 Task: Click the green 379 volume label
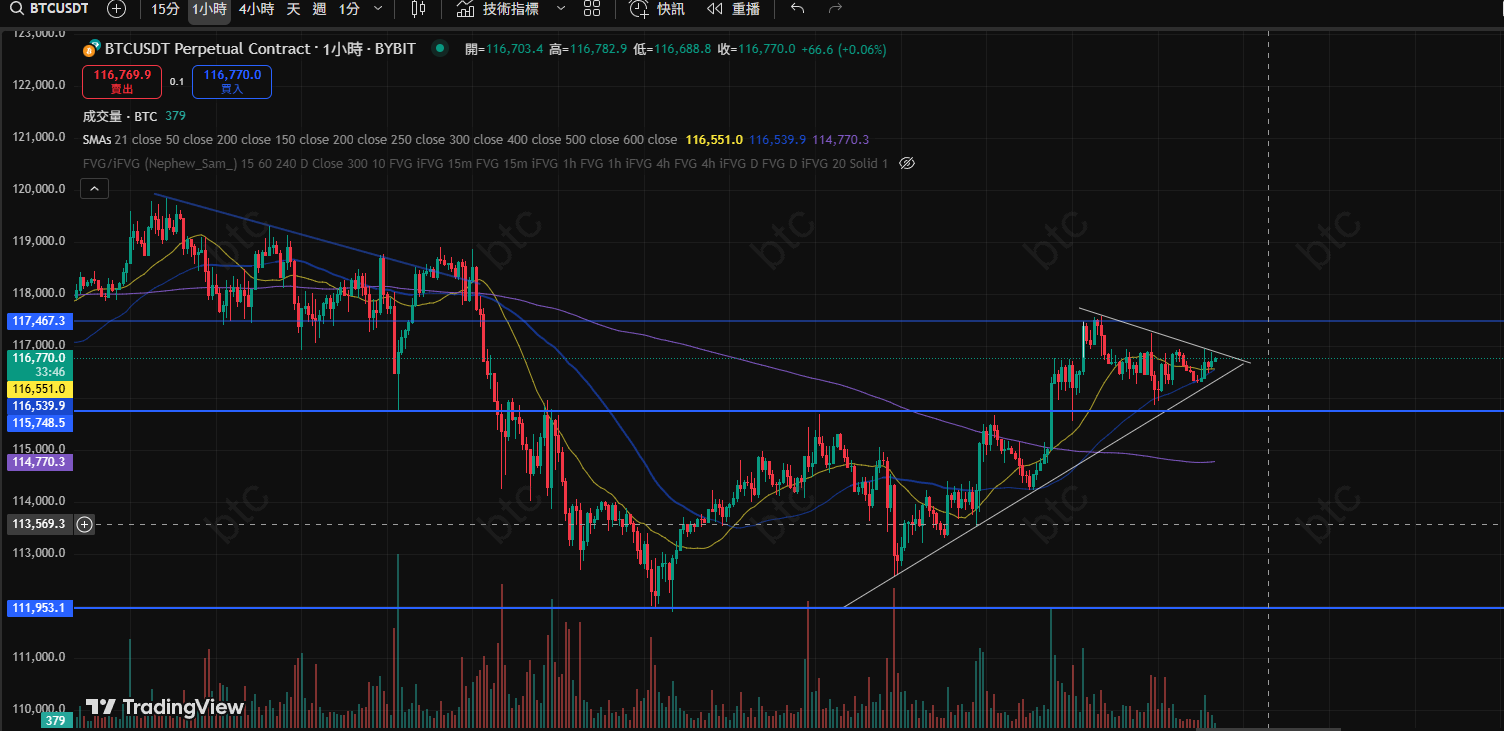point(55,721)
